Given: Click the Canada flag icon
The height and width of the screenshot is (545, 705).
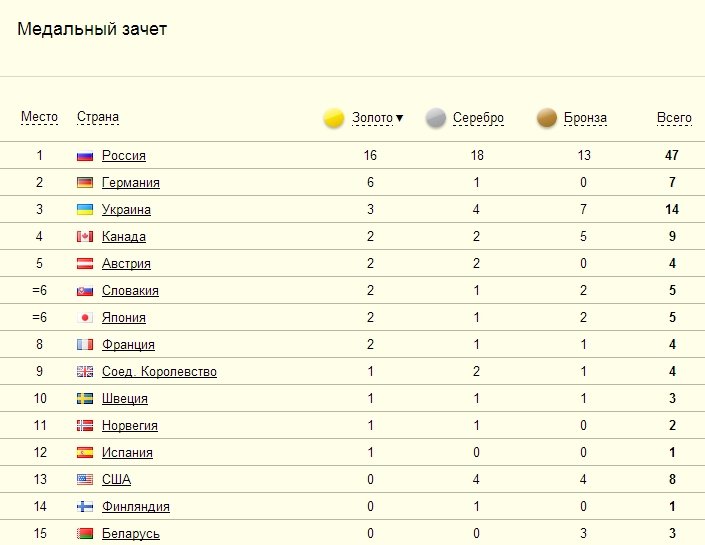Looking at the screenshot, I should pos(85,237).
